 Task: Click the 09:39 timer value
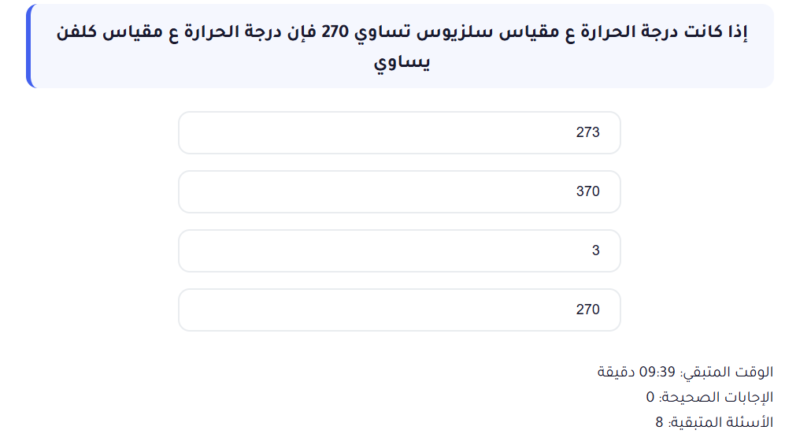point(658,372)
